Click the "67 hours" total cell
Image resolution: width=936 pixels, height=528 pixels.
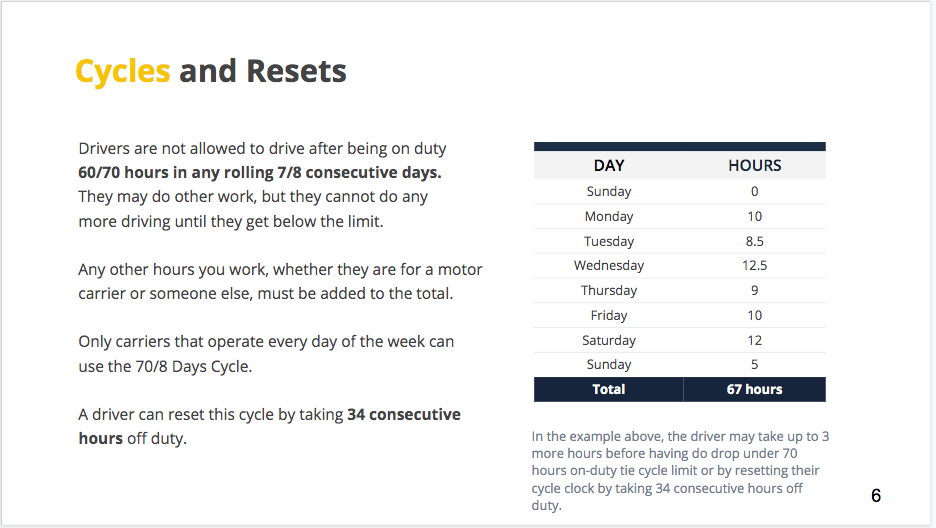[x=754, y=389]
